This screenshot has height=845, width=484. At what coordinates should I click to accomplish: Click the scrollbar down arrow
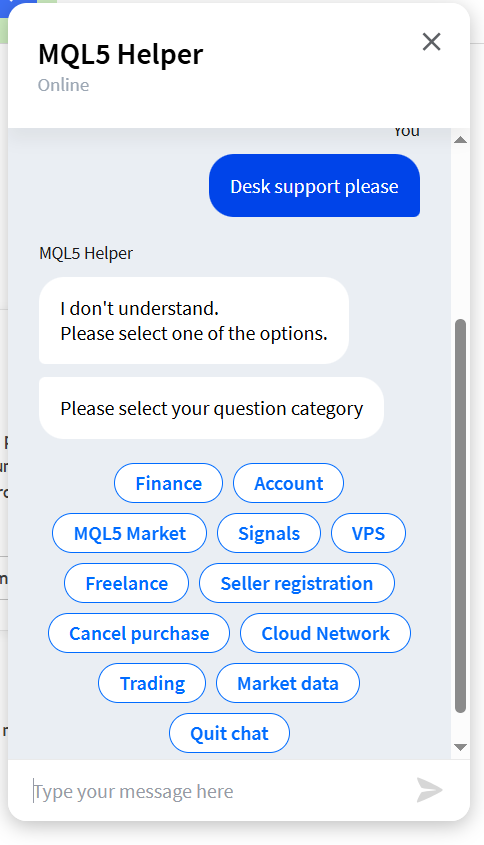tap(460, 747)
